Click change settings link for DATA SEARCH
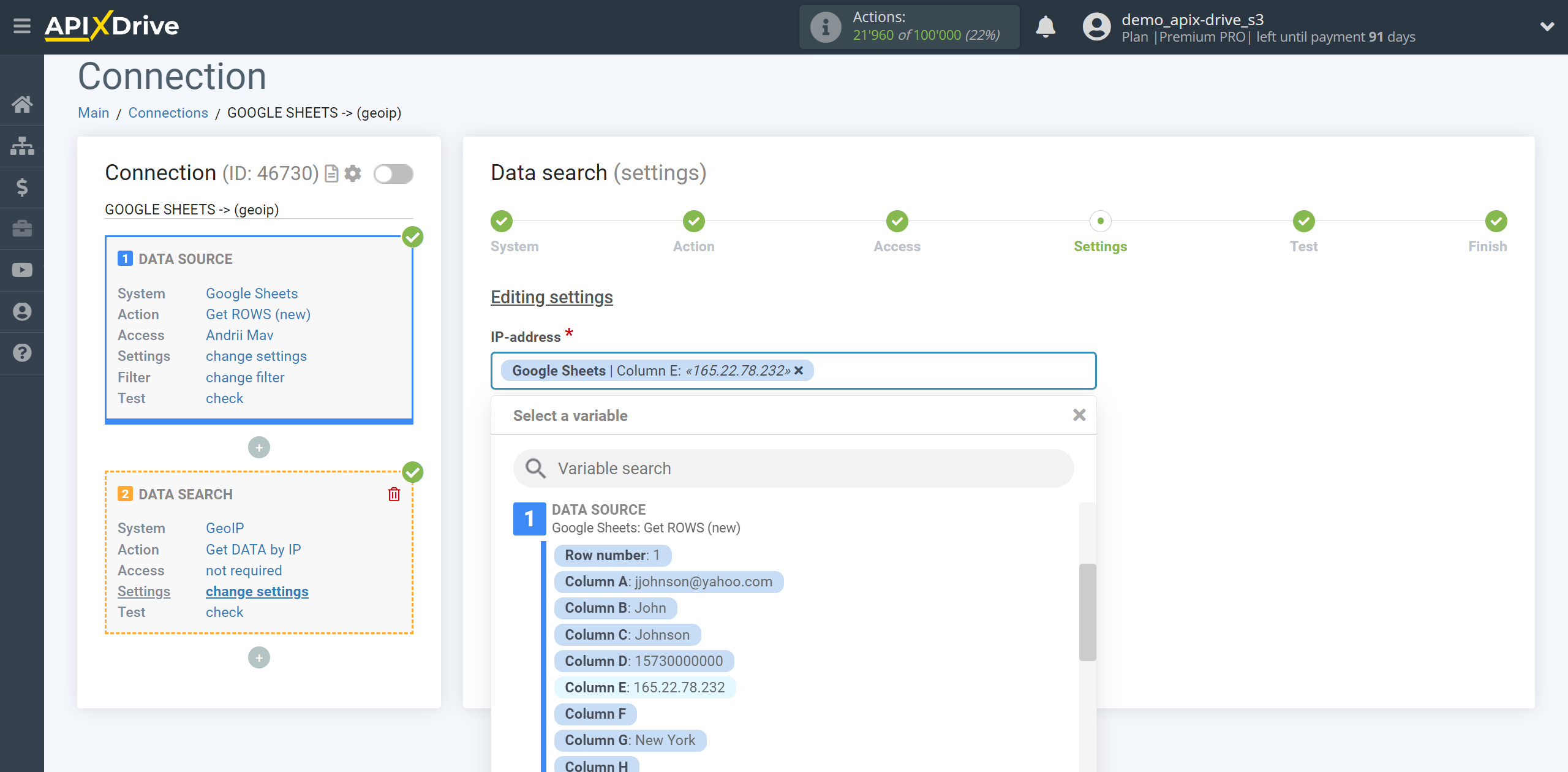 pos(256,591)
